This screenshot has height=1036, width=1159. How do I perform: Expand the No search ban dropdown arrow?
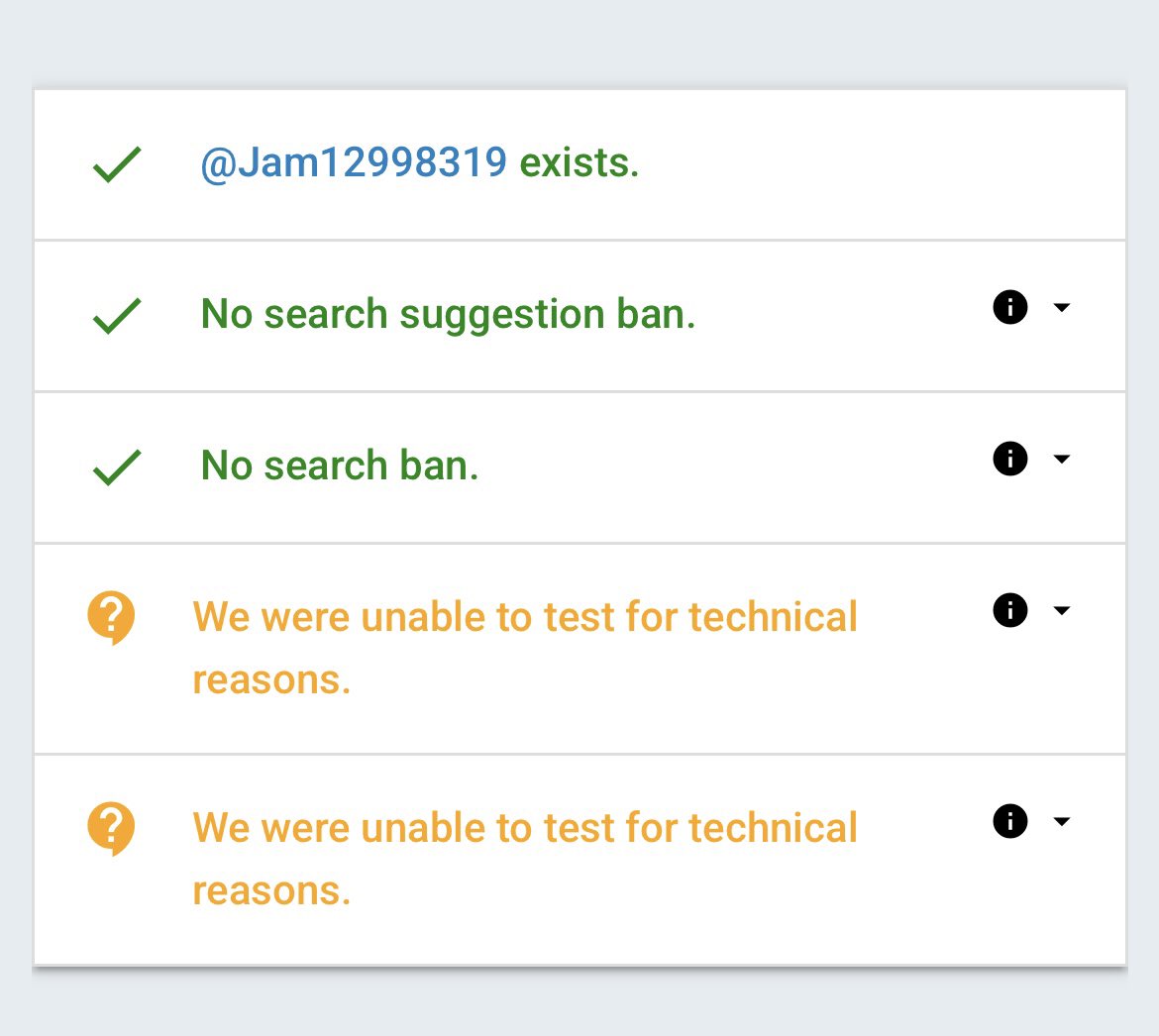click(1062, 459)
